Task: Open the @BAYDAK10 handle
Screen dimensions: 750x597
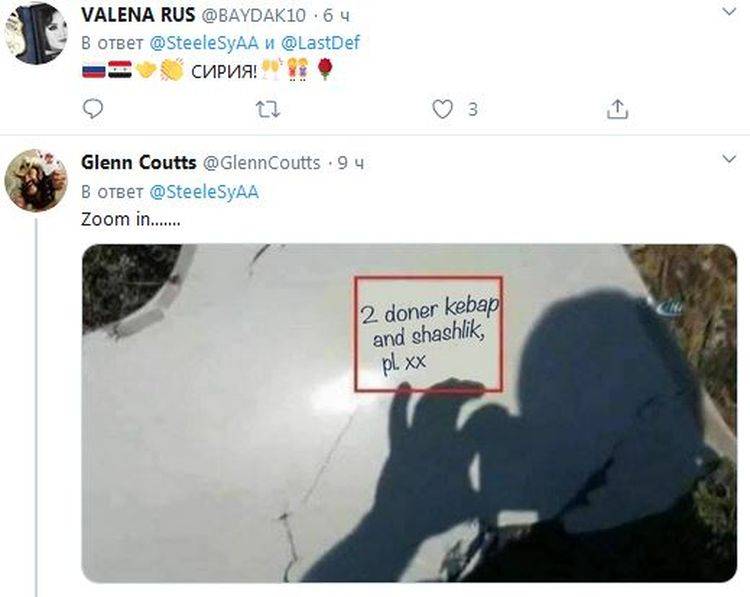Action: point(254,15)
